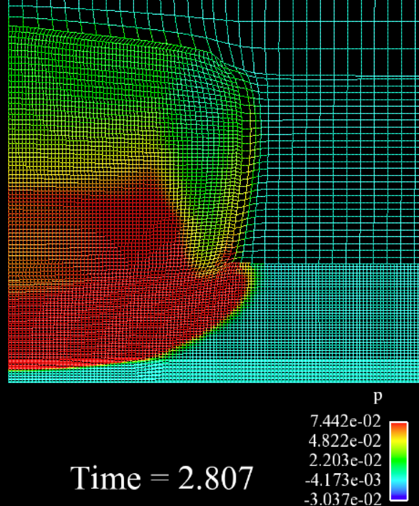Select the 4.822e-02 legend value
Viewport: 419px width, 506px height.
point(345,441)
